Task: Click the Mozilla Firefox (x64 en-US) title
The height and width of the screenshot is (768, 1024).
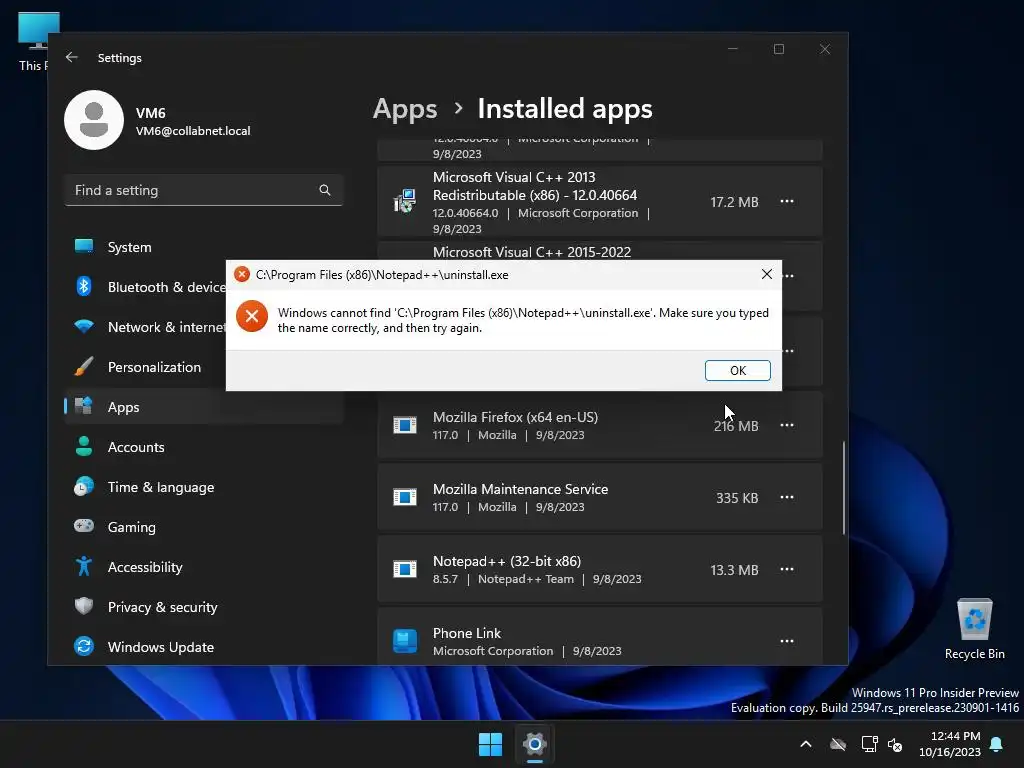Action: click(x=515, y=417)
